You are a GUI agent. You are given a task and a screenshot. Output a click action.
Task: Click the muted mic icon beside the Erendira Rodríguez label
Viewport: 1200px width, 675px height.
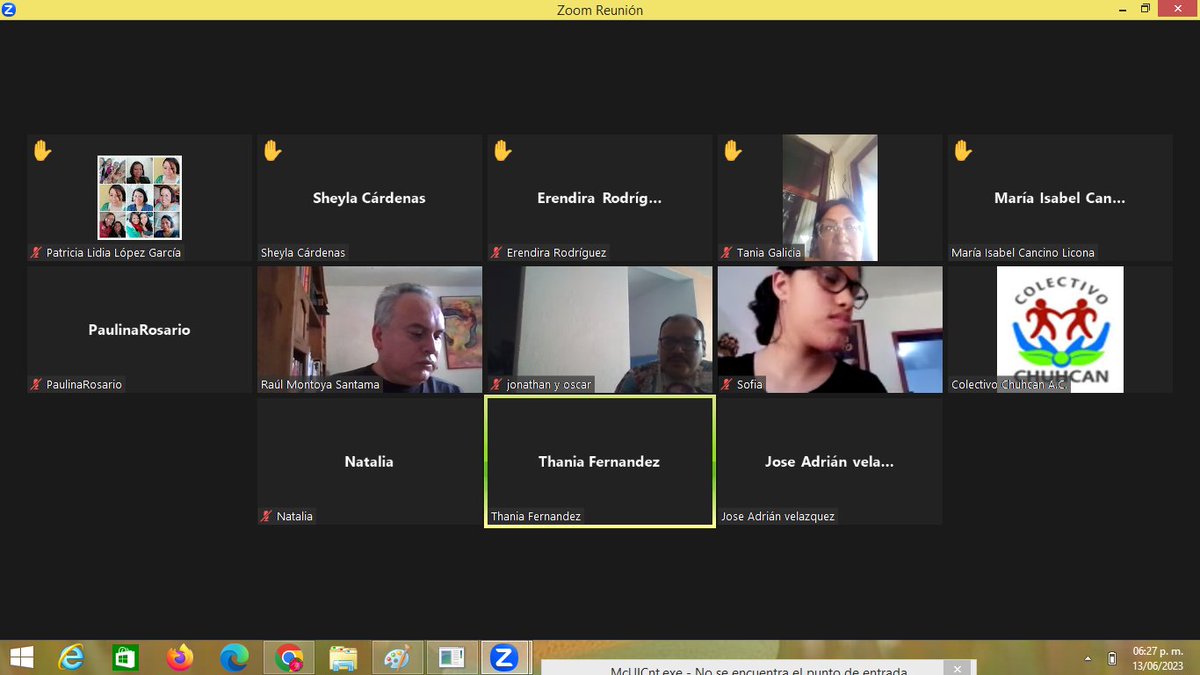click(497, 253)
